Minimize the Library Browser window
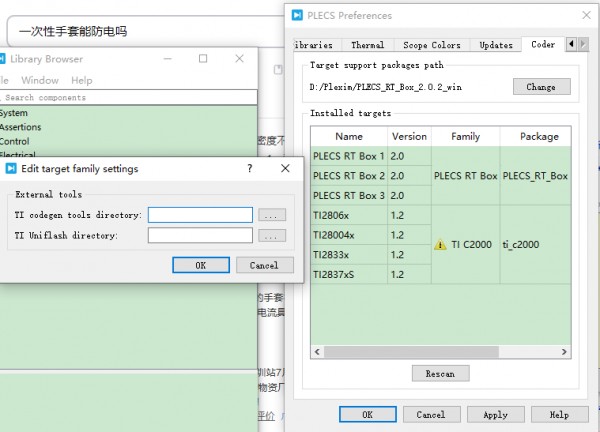This screenshot has width=600, height=432. (x=167, y=59)
